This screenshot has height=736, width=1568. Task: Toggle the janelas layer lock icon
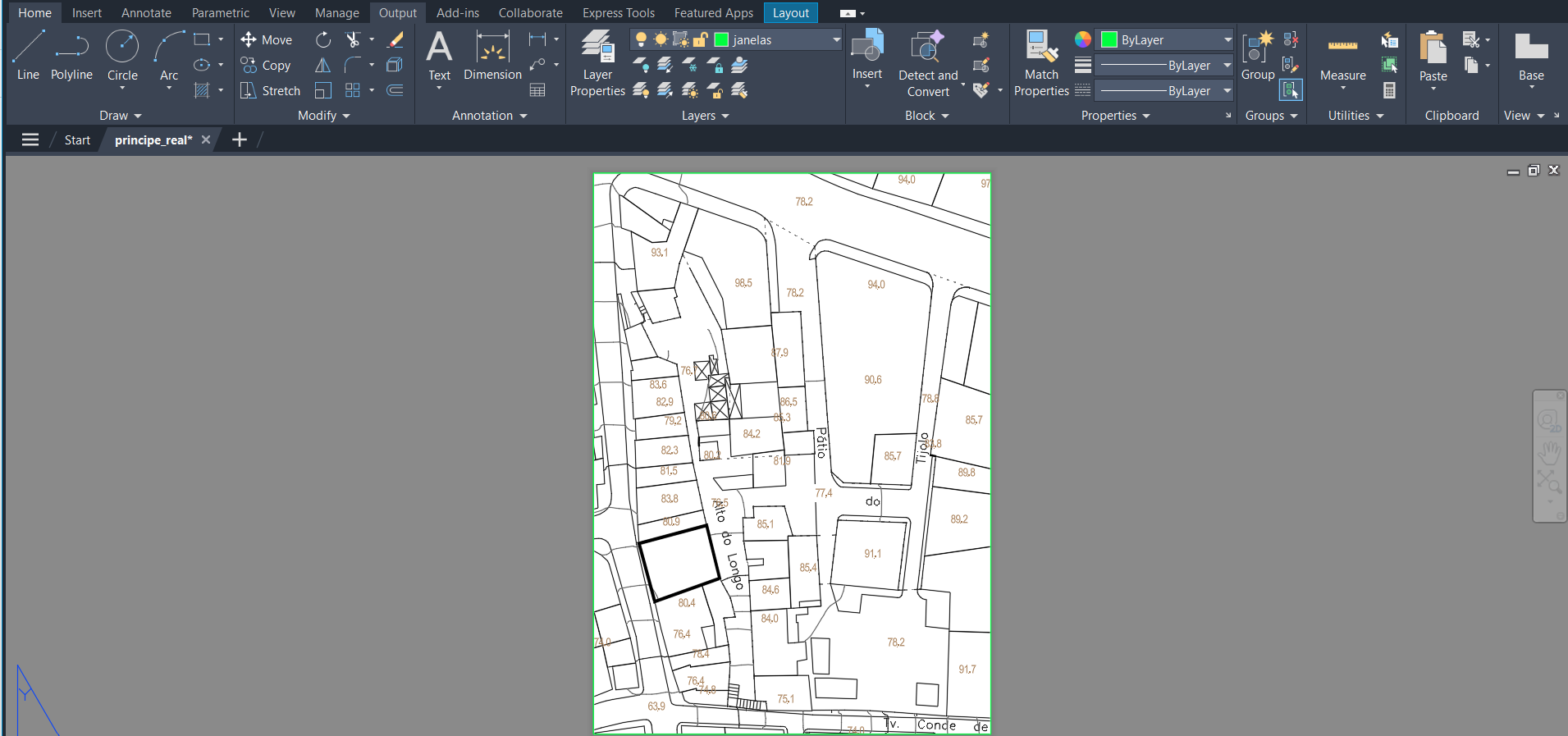tap(701, 39)
